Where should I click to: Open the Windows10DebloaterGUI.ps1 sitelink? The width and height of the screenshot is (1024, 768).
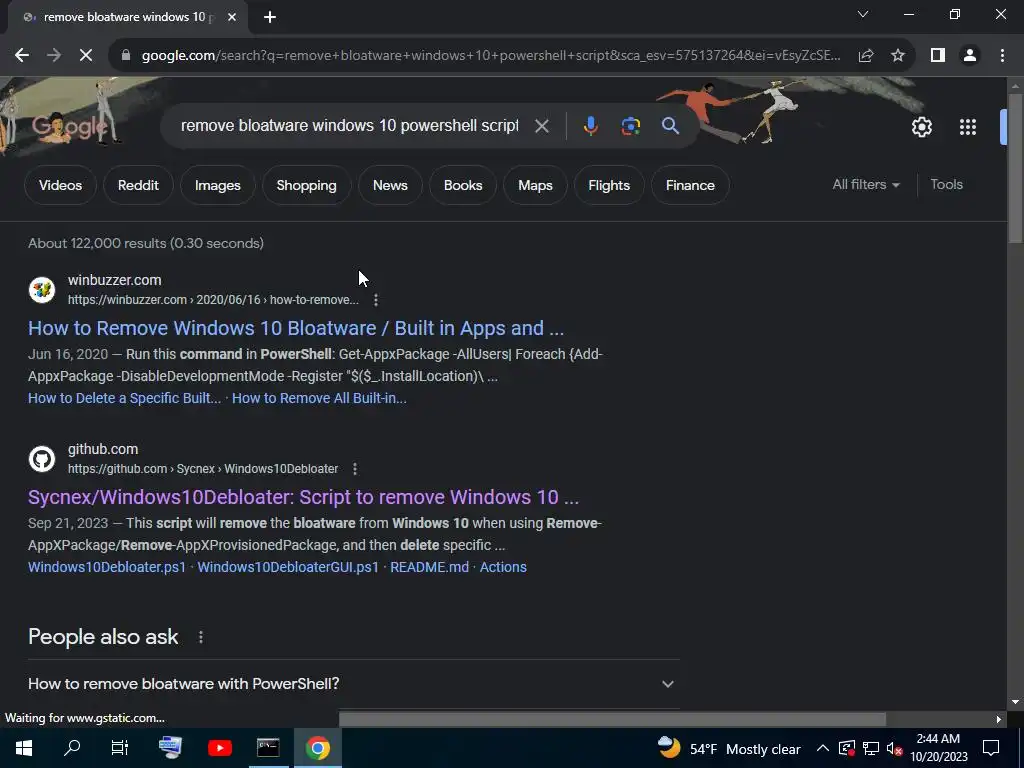click(288, 567)
